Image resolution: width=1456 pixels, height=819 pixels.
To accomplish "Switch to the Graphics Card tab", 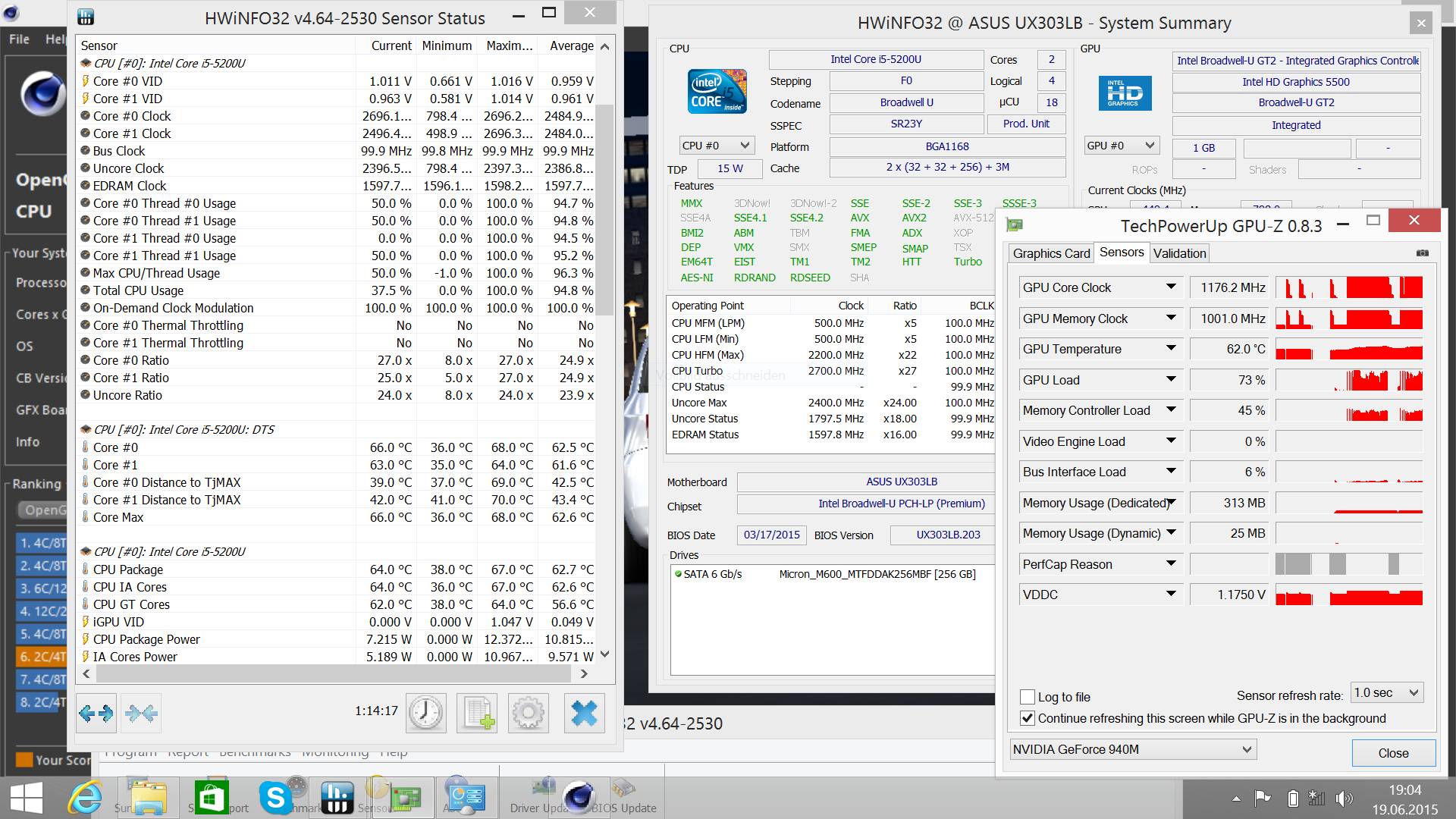I will [1051, 253].
